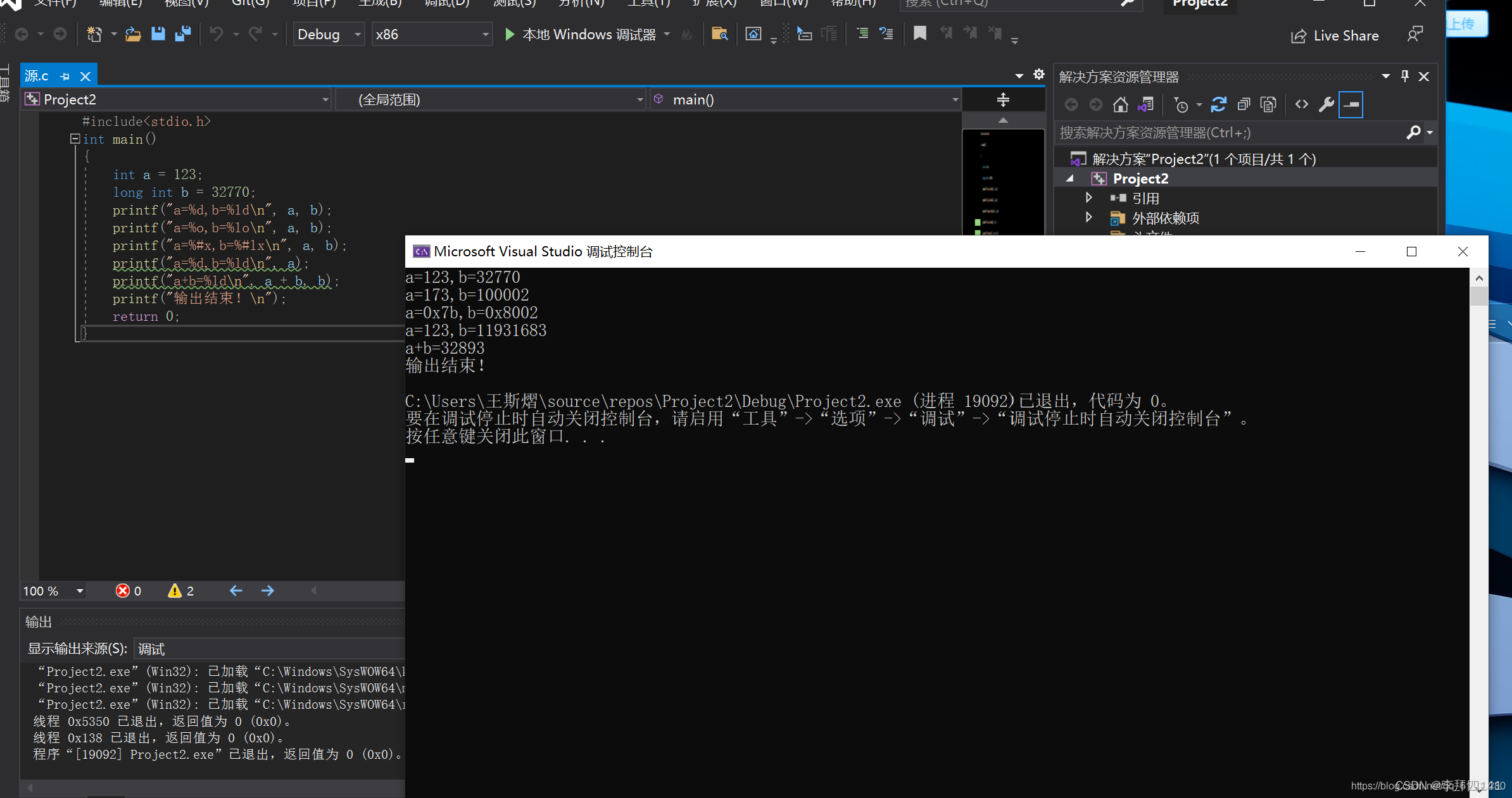Click the Find in Files toolbar icon
This screenshot has height=798, width=1512.
coord(719,34)
